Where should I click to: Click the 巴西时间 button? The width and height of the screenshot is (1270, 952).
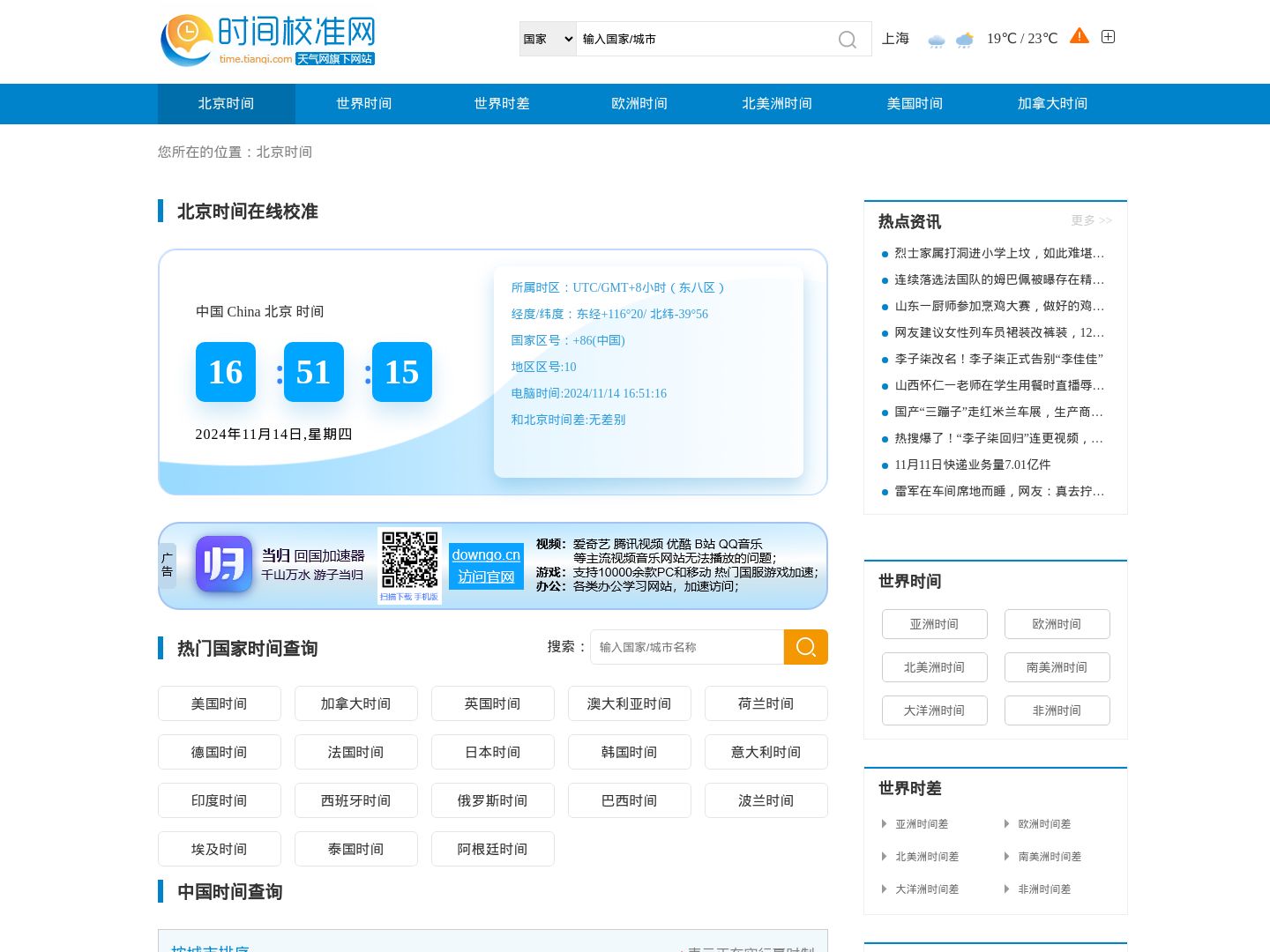[x=630, y=800]
